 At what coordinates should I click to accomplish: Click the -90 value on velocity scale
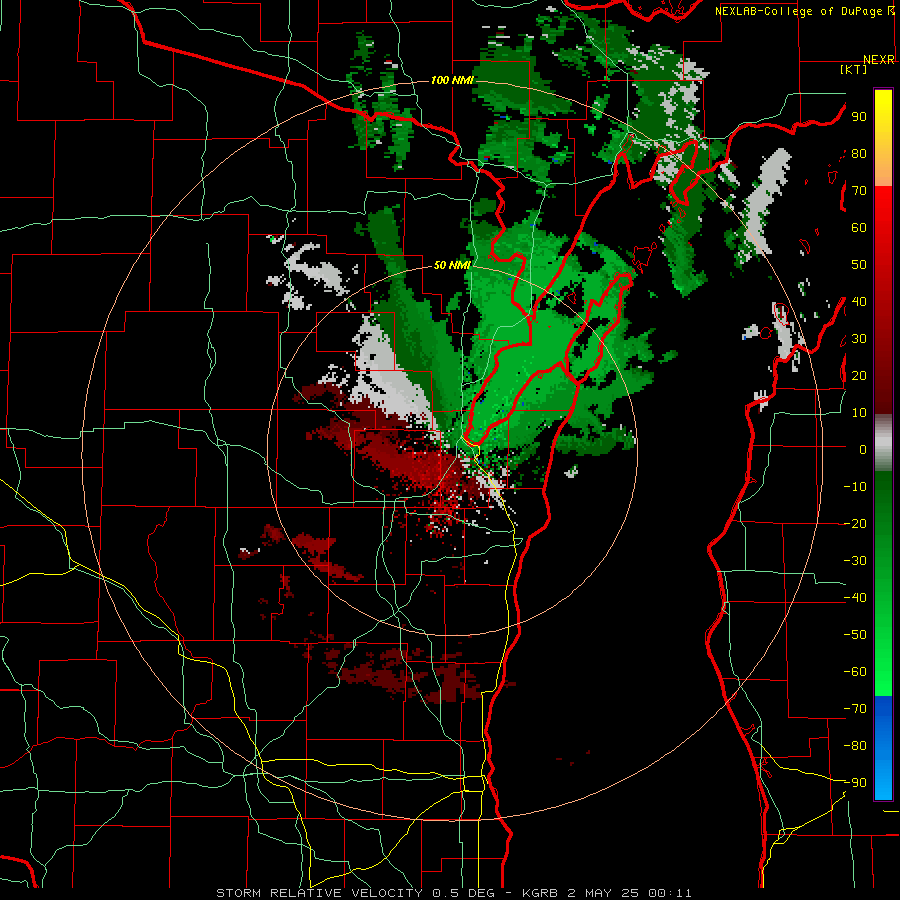[855, 783]
